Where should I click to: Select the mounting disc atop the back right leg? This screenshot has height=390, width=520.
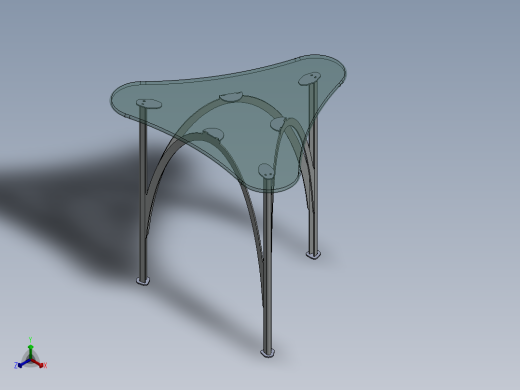[x=310, y=79]
